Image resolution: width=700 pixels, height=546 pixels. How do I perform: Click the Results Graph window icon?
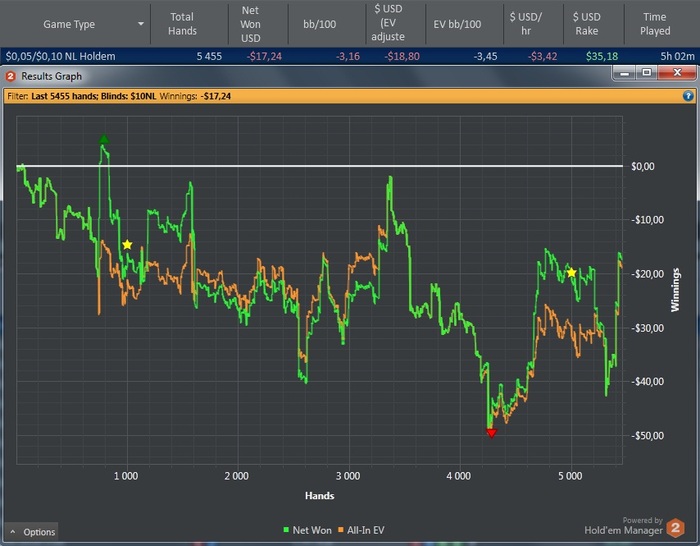[x=10, y=76]
